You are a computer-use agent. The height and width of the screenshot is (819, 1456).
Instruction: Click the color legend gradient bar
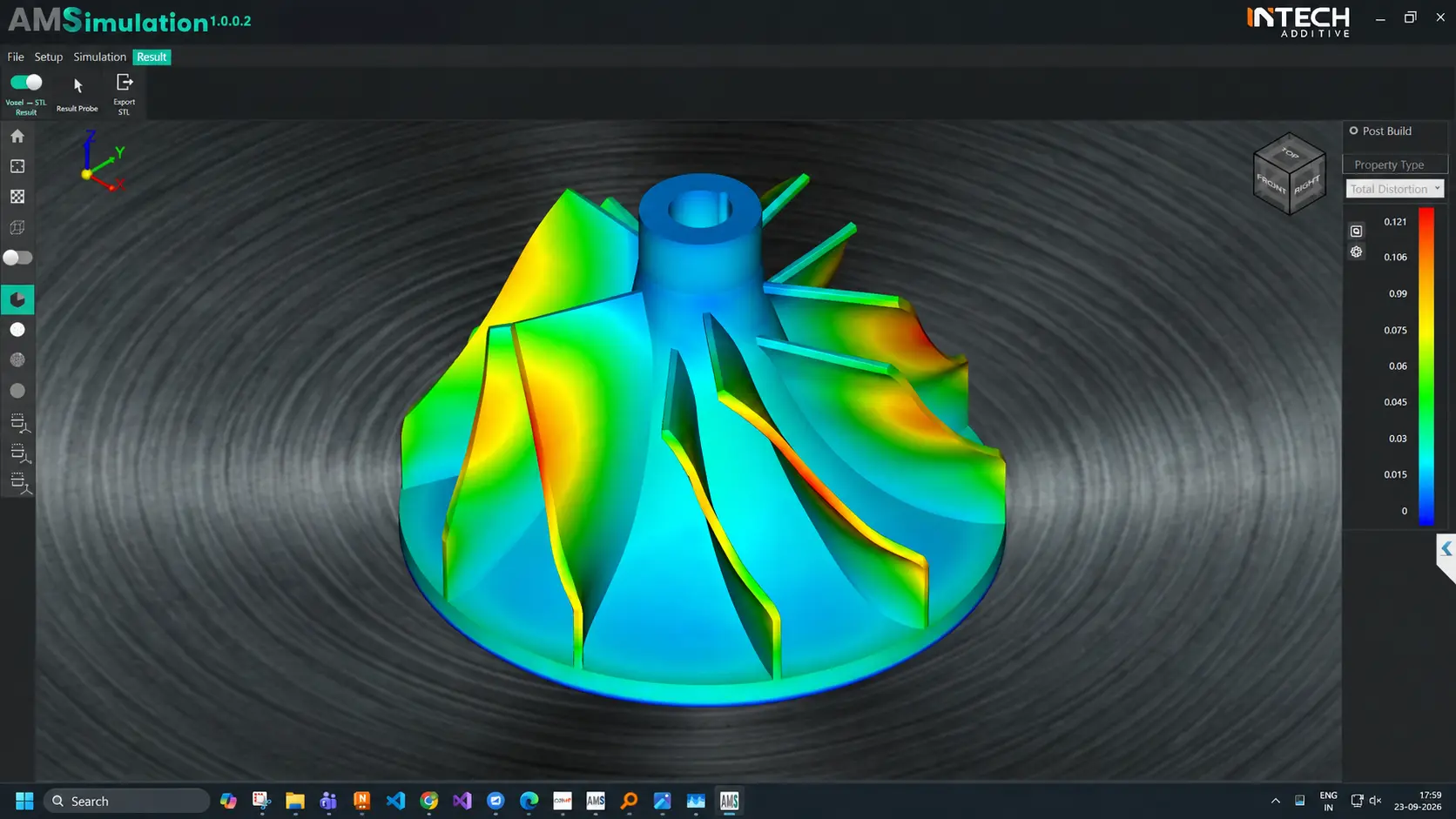click(x=1426, y=366)
